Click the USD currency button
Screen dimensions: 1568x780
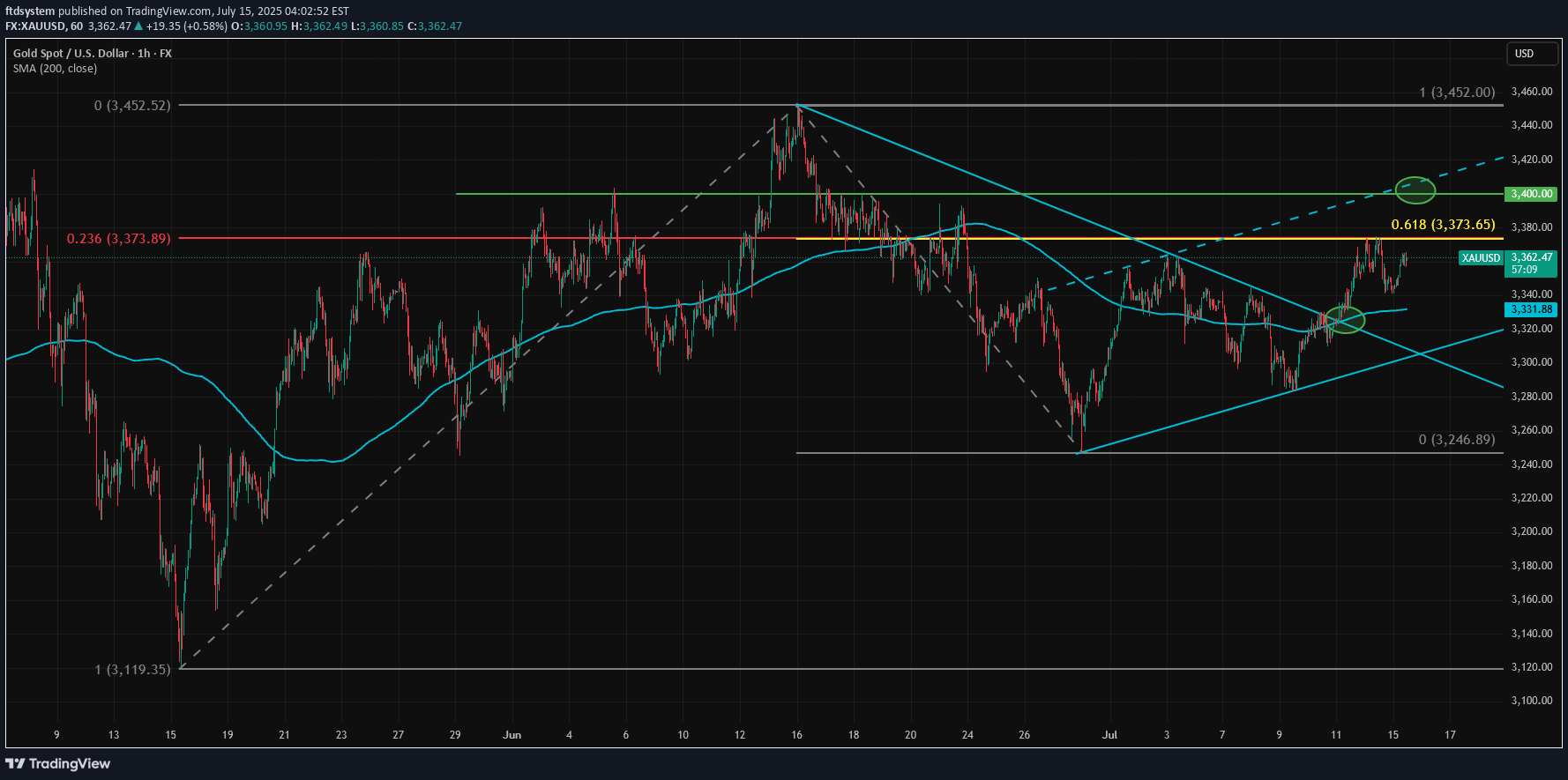pos(1534,54)
